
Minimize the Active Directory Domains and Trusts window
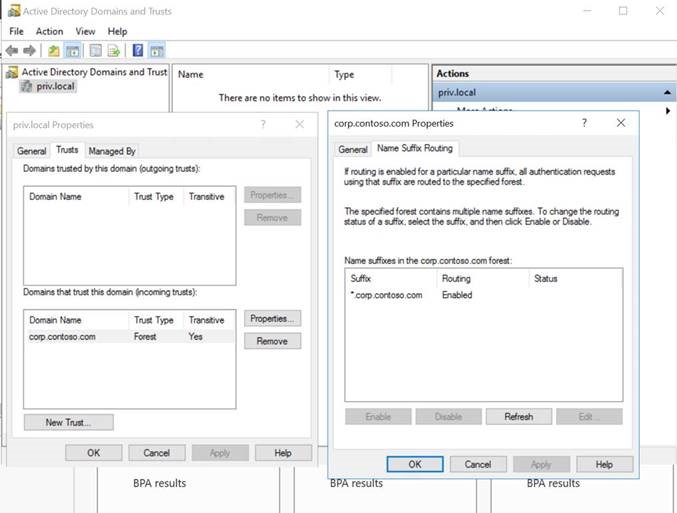click(x=587, y=11)
